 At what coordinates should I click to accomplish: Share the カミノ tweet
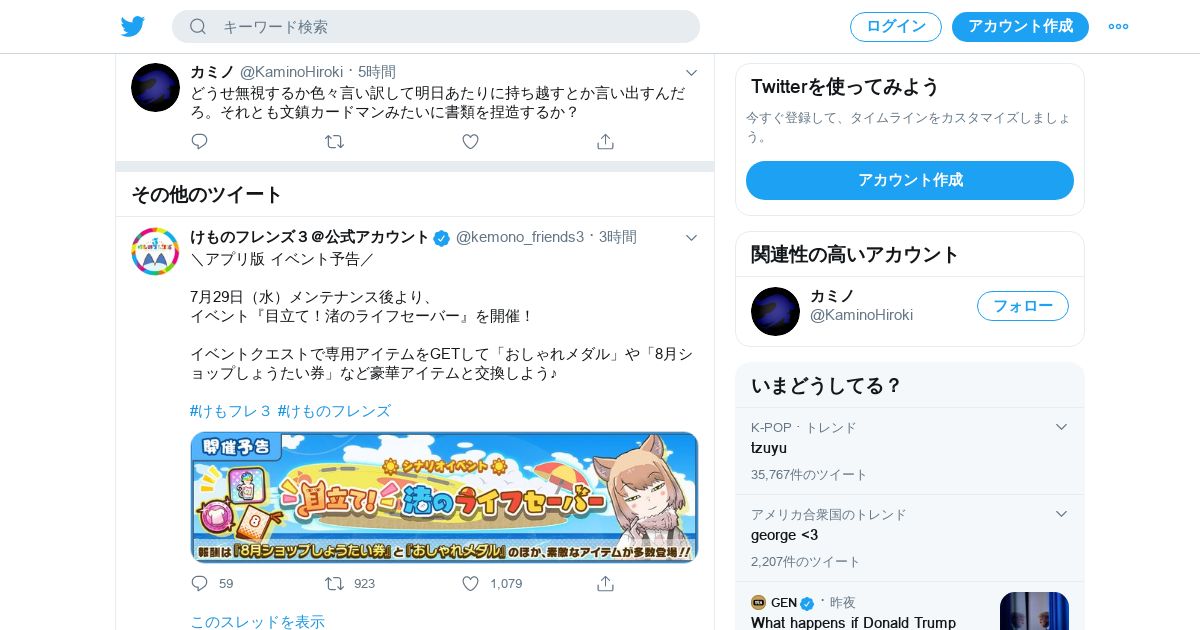click(605, 142)
